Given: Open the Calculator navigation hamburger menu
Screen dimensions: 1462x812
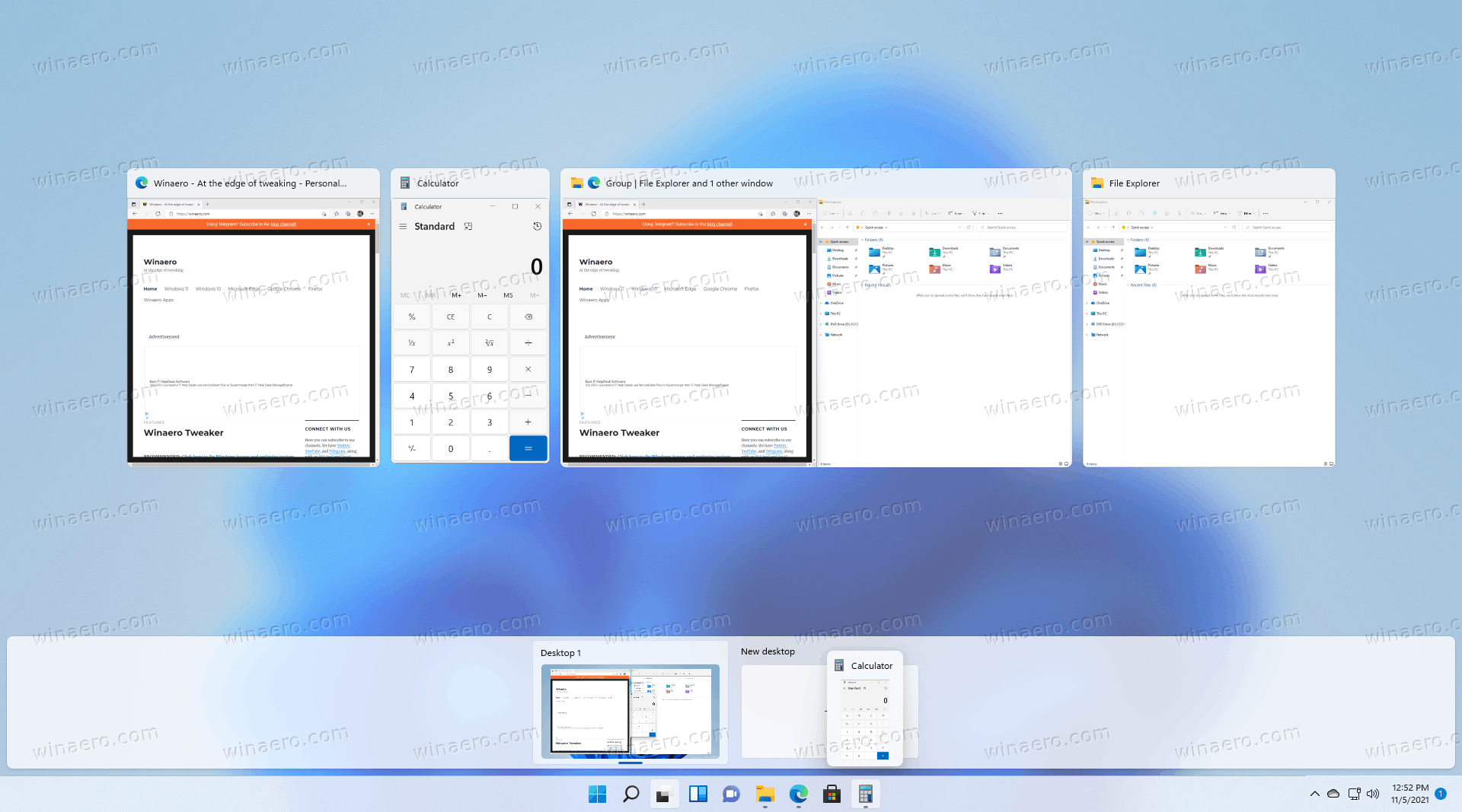Looking at the screenshot, I should [x=403, y=227].
